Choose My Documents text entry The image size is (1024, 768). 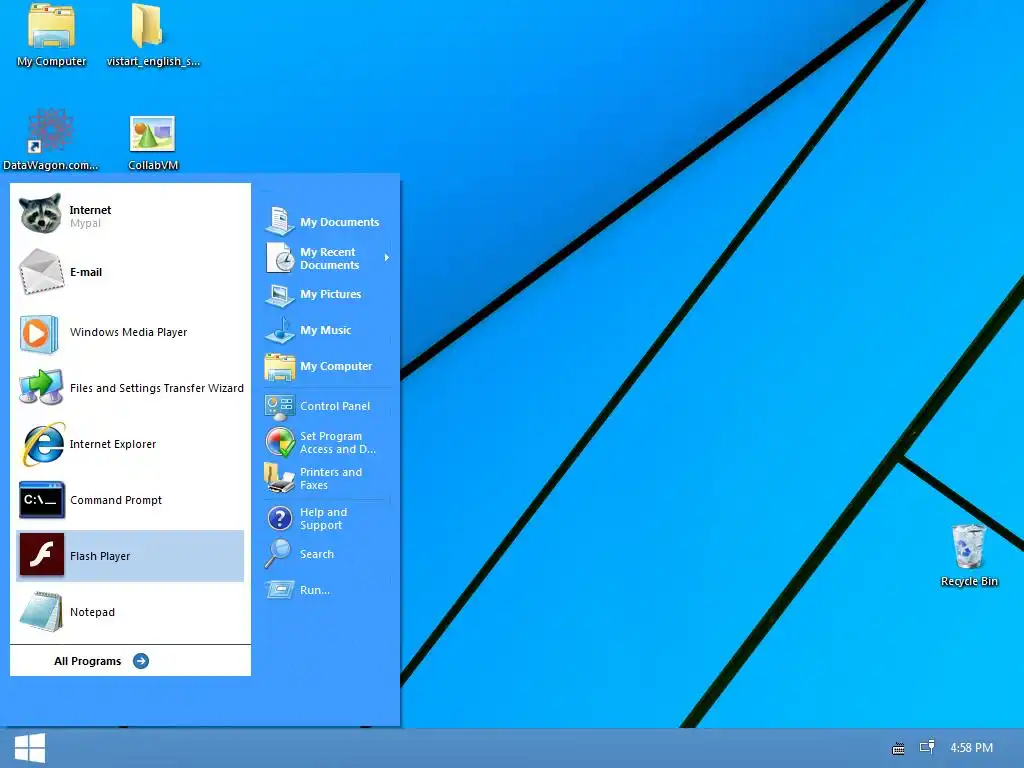tap(340, 222)
